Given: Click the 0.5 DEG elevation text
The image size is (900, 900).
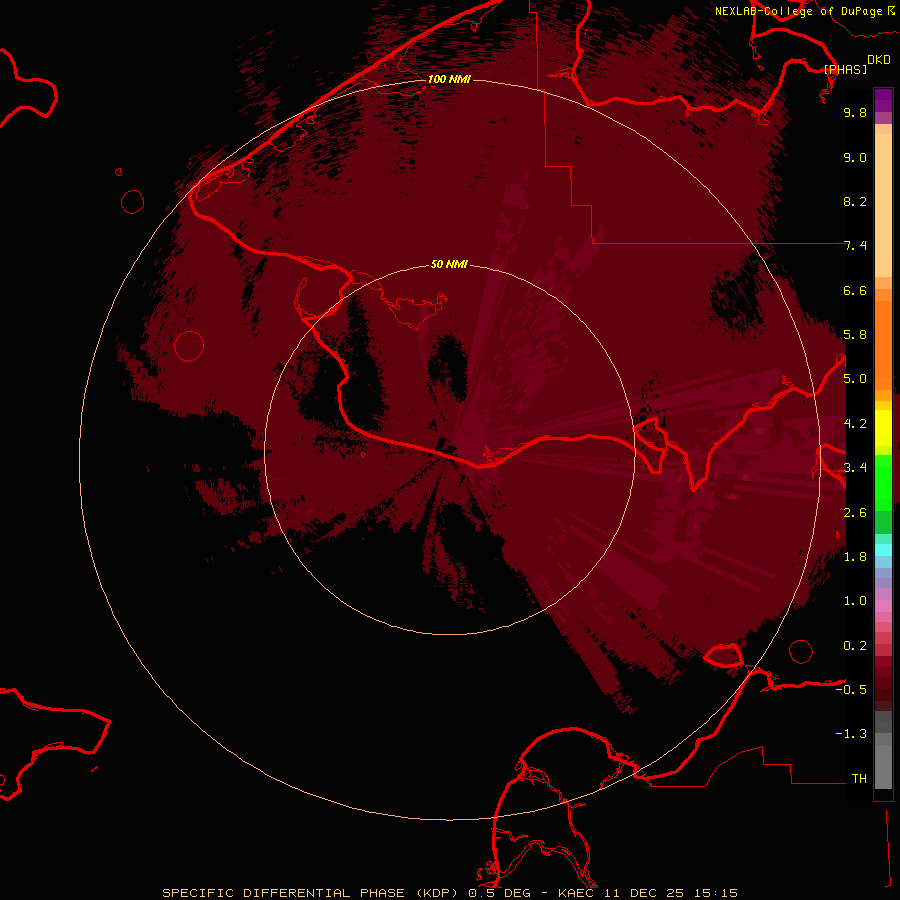Looking at the screenshot, I should [x=501, y=893].
